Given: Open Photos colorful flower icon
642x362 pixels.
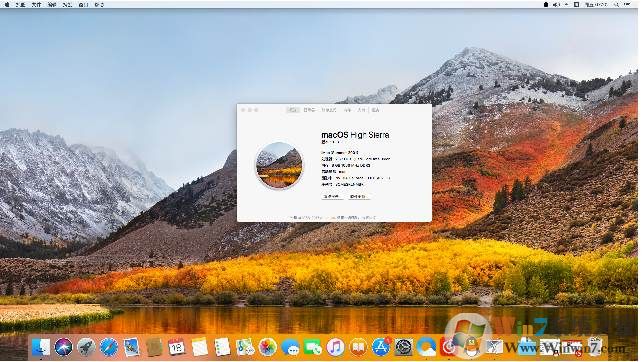Looking at the screenshot, I should (267, 347).
